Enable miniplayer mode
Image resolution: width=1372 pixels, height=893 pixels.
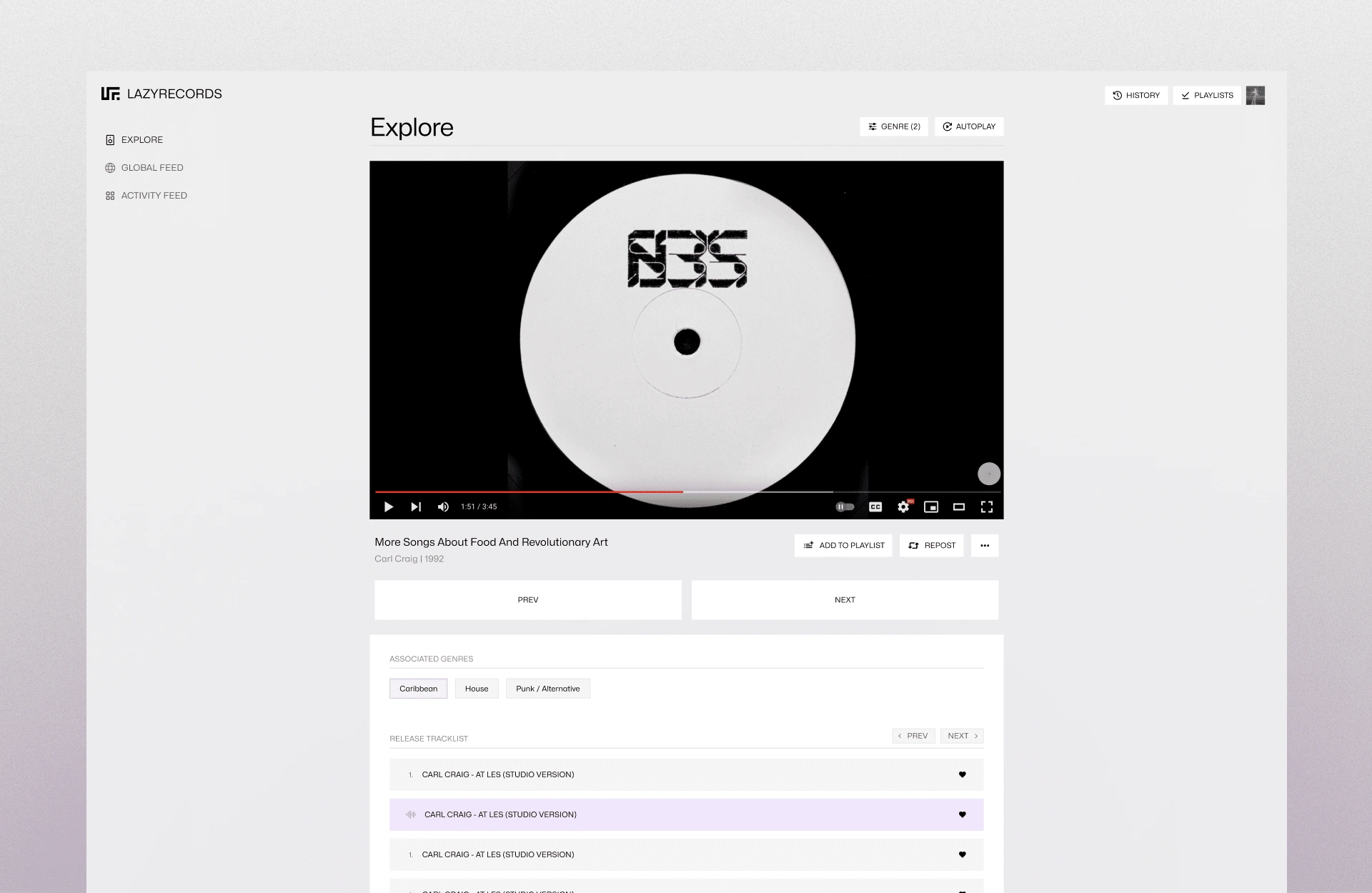point(931,507)
